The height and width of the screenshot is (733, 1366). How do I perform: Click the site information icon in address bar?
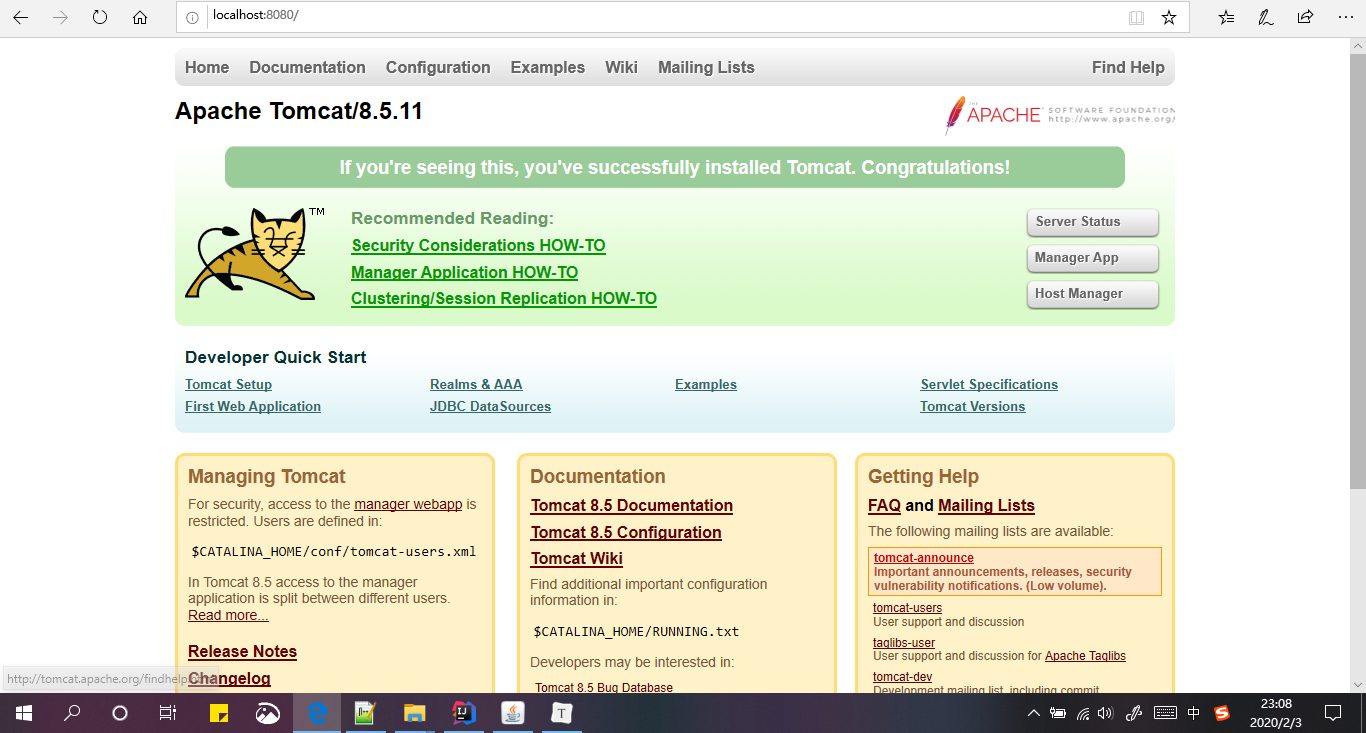click(193, 17)
